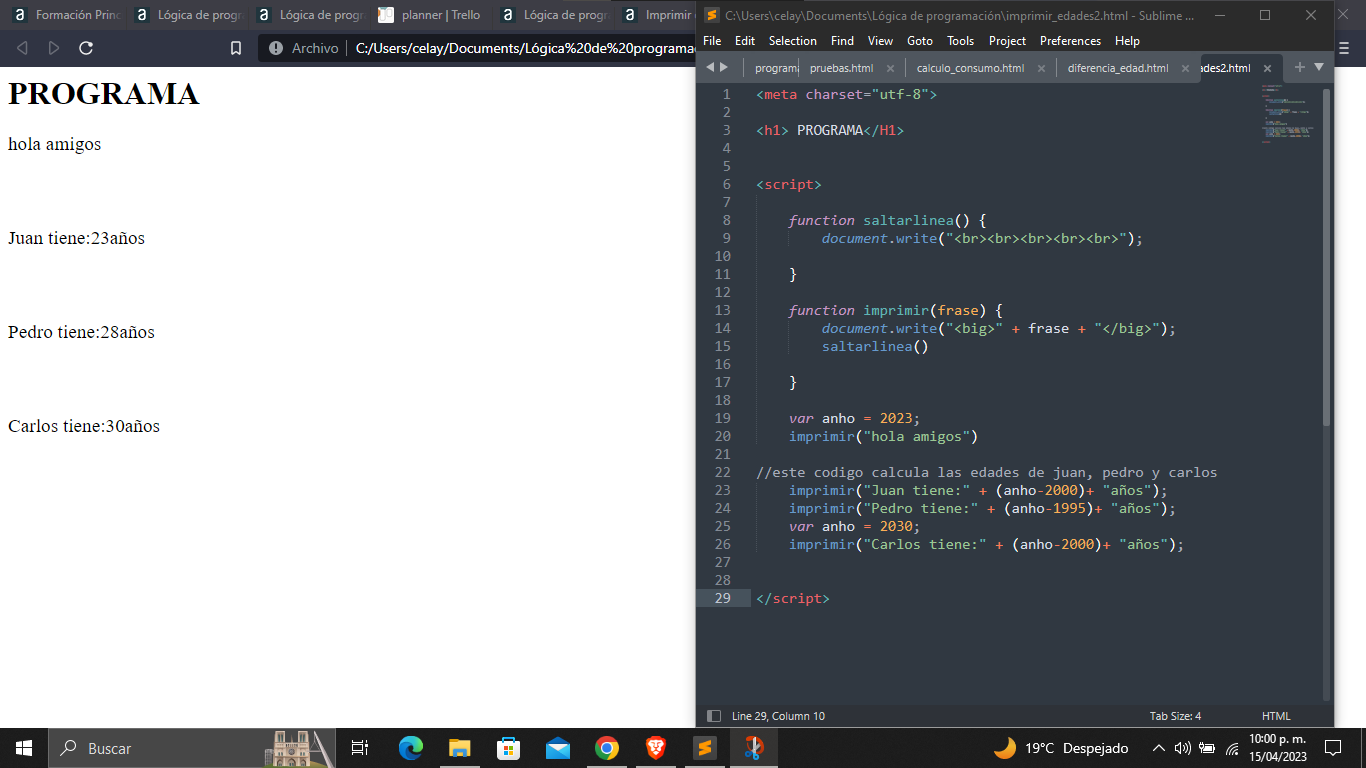
Task: Open the volume control in the tray
Action: (1182, 748)
